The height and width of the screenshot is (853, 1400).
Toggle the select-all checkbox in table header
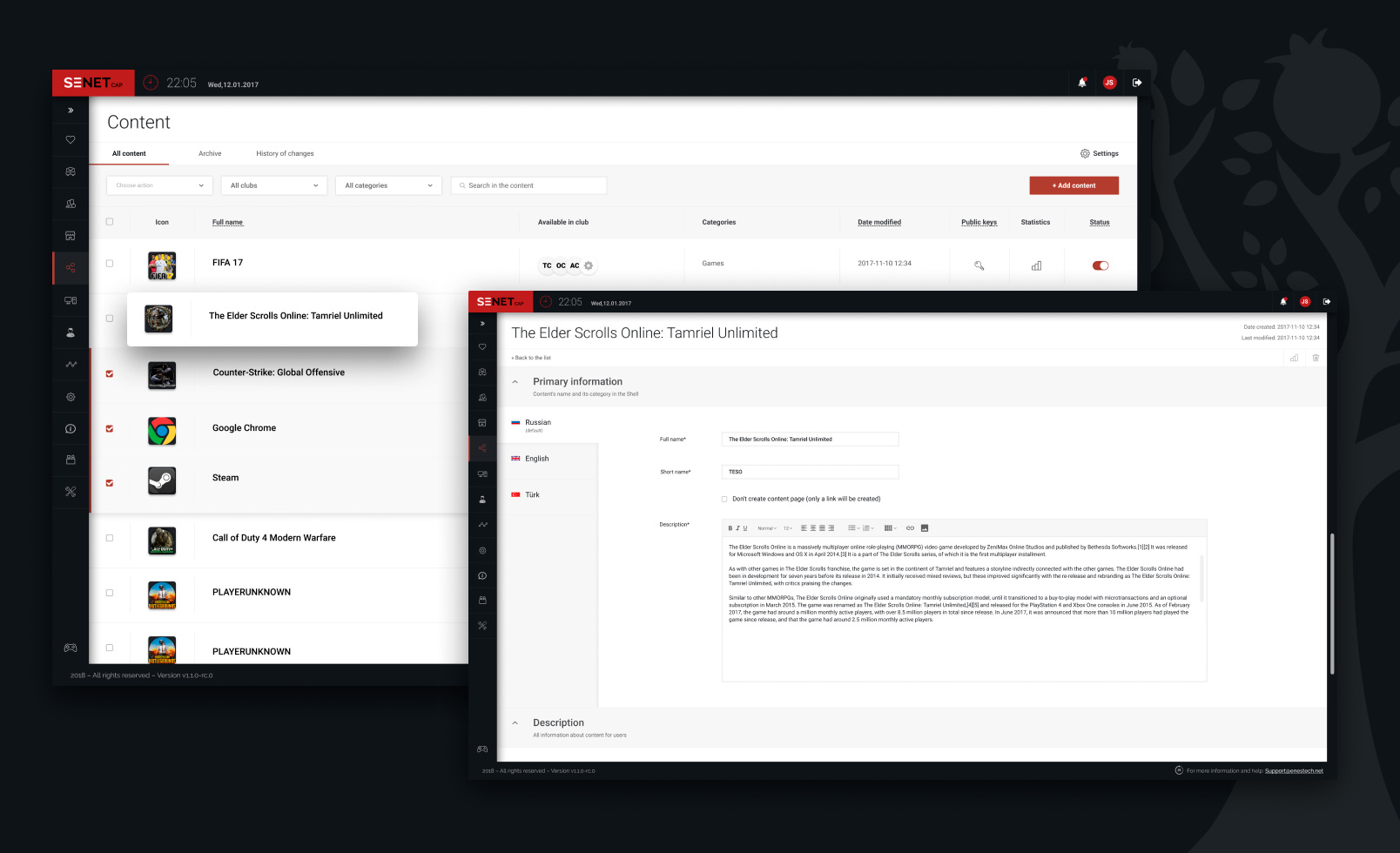[110, 222]
